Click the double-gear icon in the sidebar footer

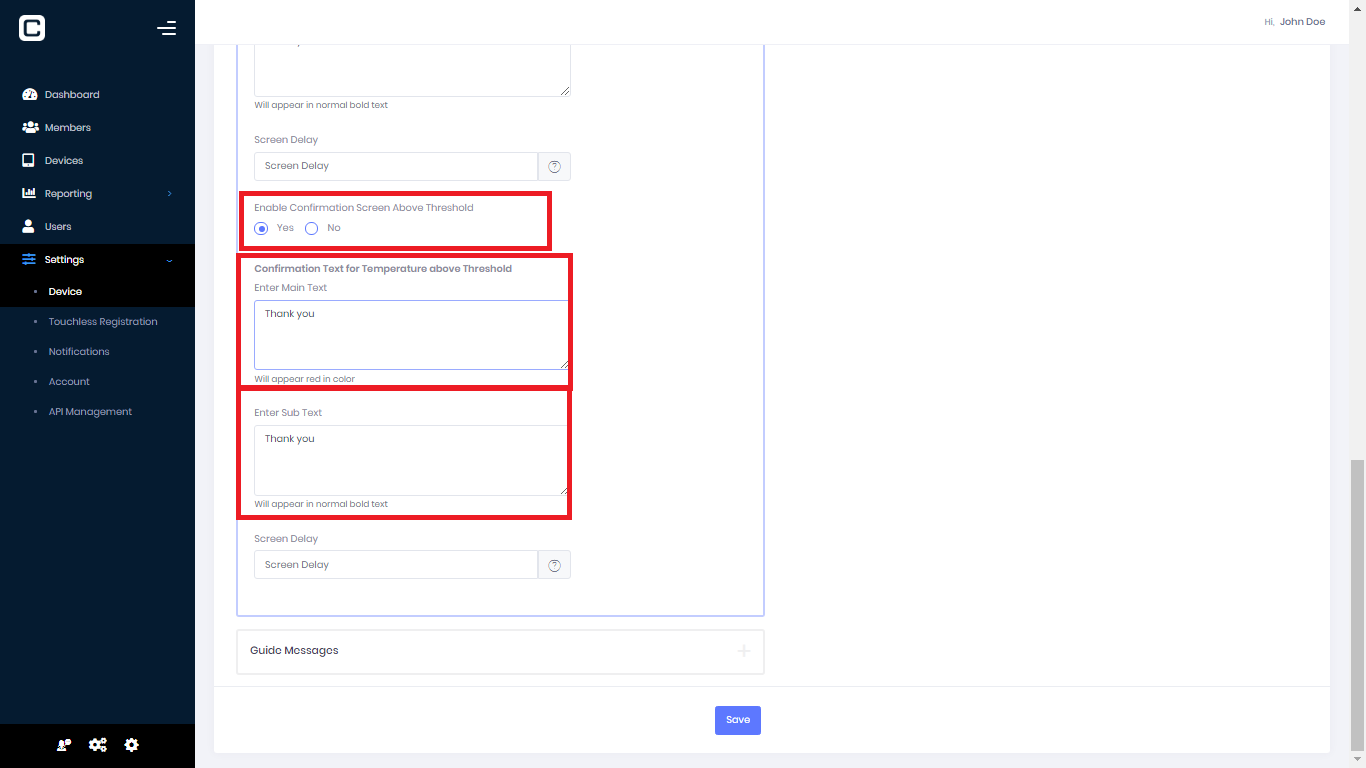tap(97, 745)
